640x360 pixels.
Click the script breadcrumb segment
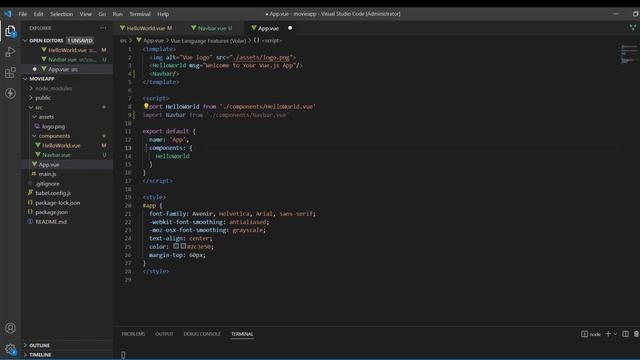pos(268,40)
